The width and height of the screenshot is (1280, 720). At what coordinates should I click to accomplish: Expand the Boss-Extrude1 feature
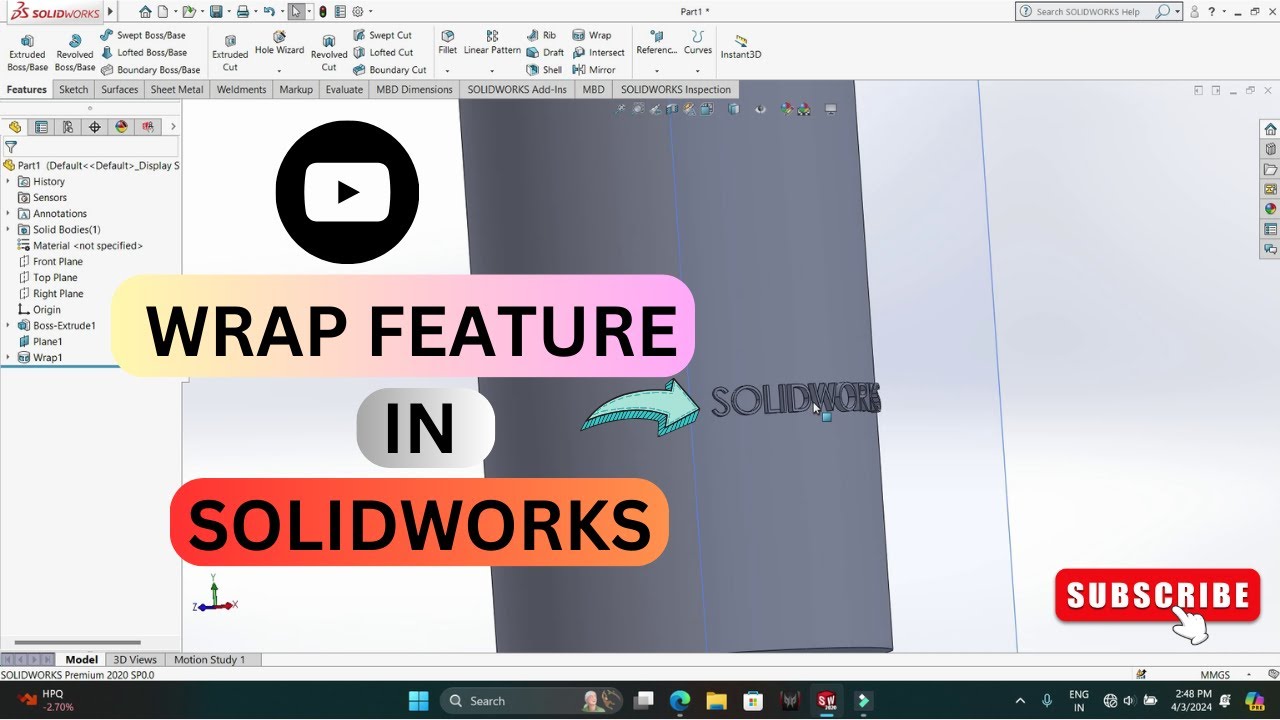(x=8, y=325)
